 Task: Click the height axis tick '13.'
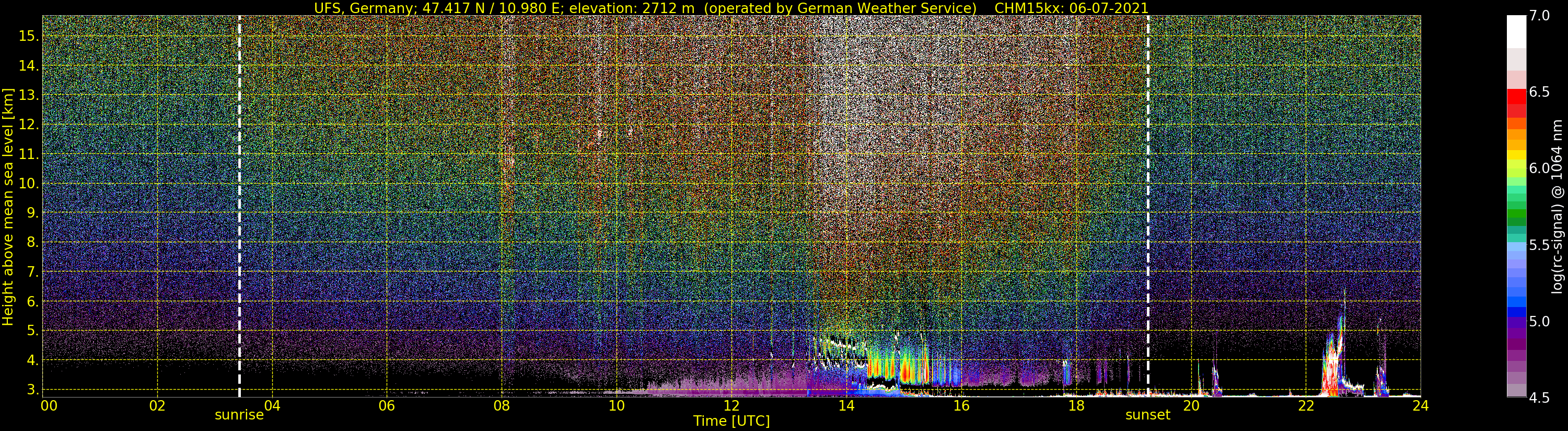[x=28, y=95]
